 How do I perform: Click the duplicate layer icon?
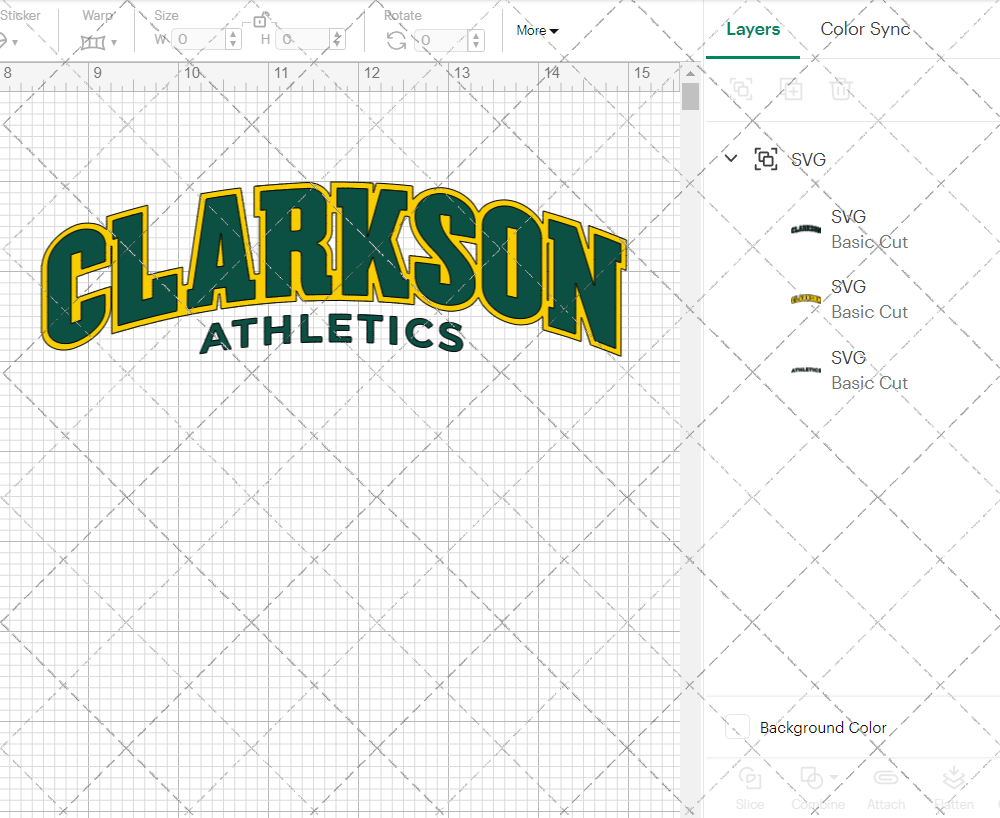(791, 90)
